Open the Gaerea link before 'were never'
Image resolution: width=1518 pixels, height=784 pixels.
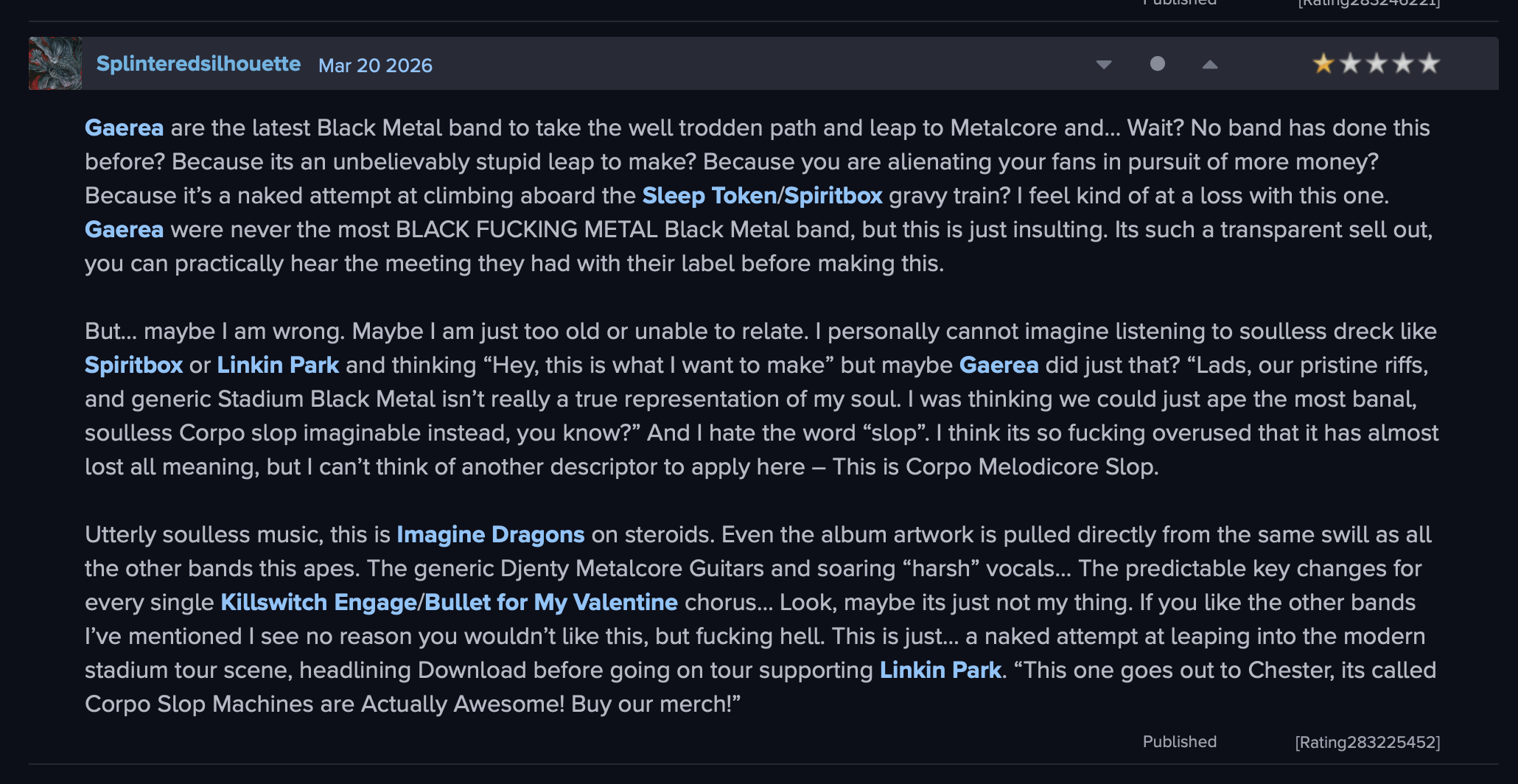point(124,230)
